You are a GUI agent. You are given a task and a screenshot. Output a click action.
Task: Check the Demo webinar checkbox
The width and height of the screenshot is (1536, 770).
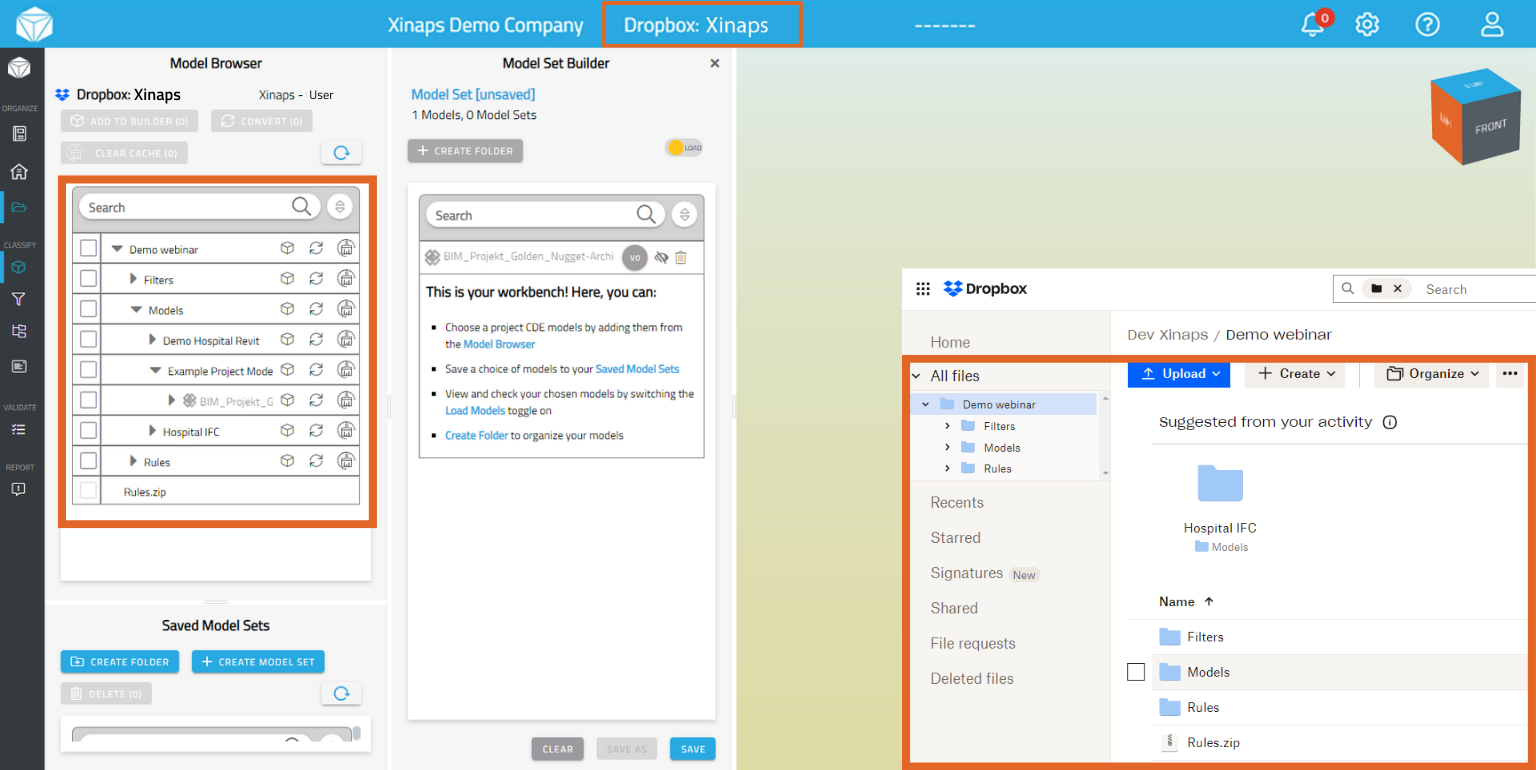pyautogui.click(x=88, y=248)
